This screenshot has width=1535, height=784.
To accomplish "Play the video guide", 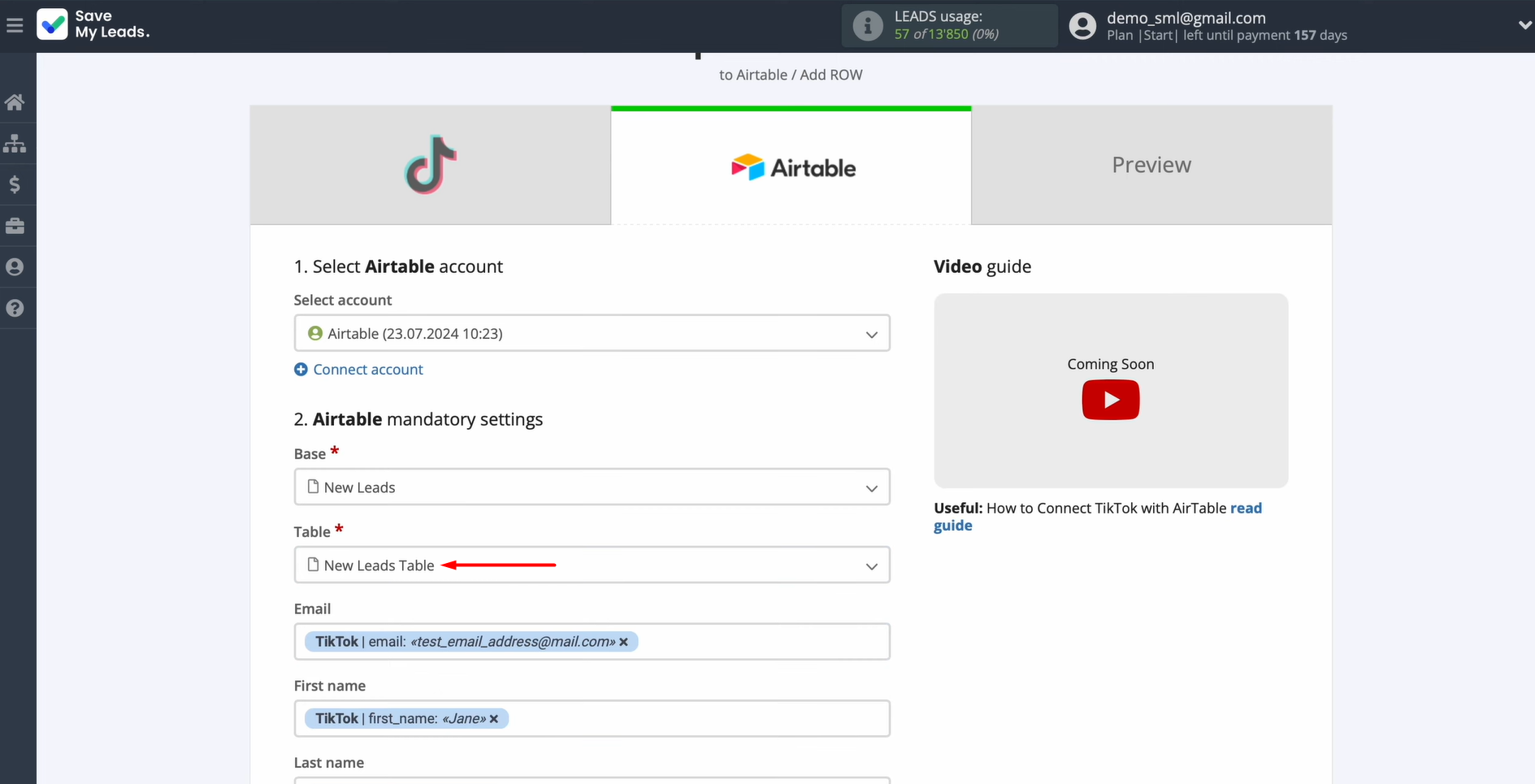I will [1110, 400].
